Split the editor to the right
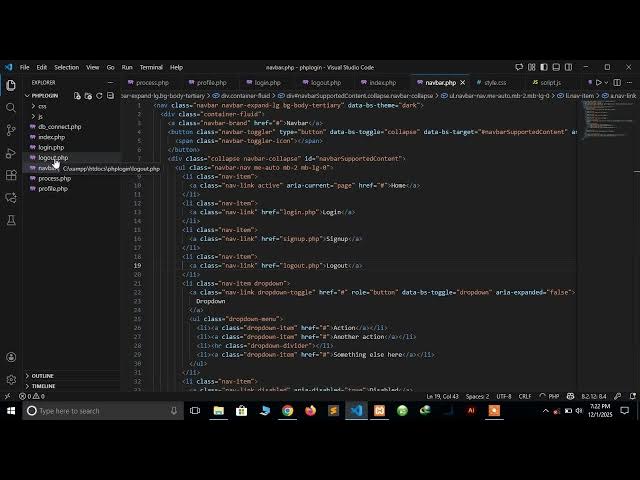The height and width of the screenshot is (480, 640). pos(617,82)
